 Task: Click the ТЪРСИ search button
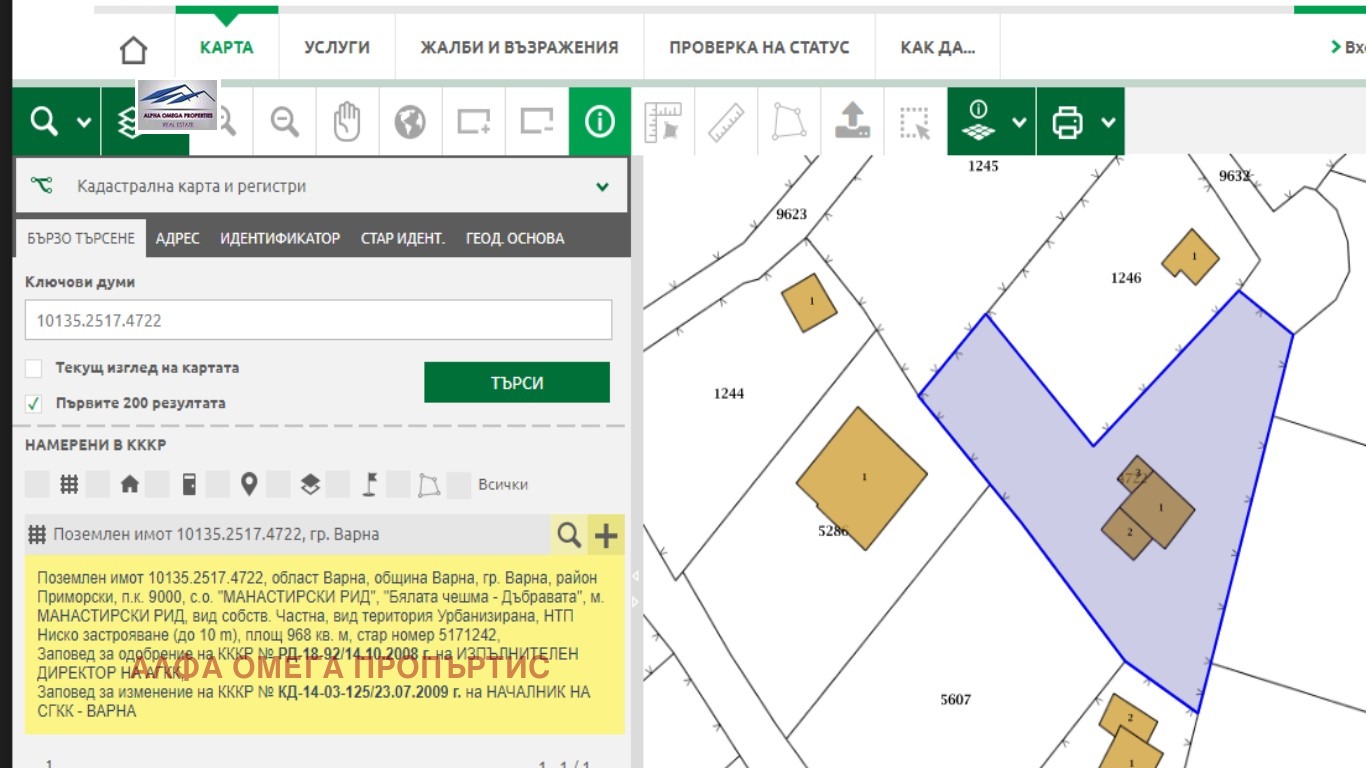(x=517, y=382)
